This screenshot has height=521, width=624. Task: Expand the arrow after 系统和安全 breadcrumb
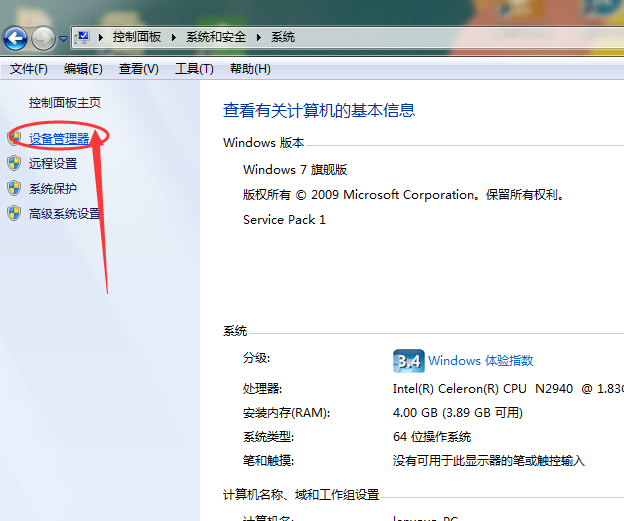259,37
